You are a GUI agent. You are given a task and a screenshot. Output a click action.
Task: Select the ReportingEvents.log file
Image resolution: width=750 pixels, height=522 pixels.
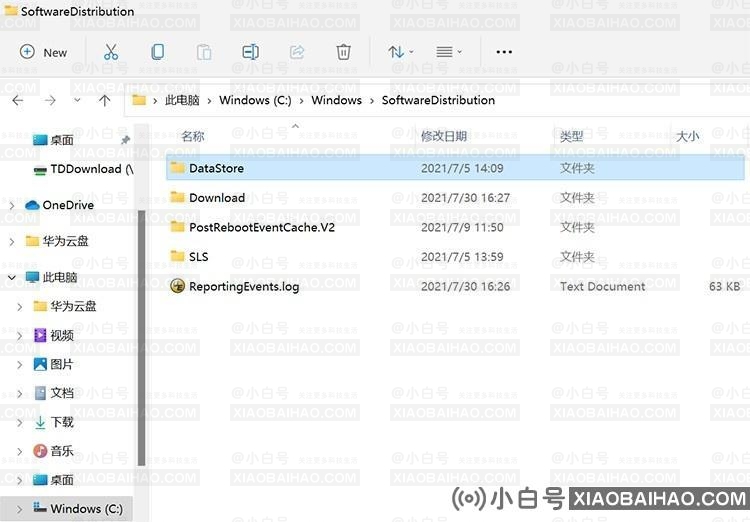(455, 287)
